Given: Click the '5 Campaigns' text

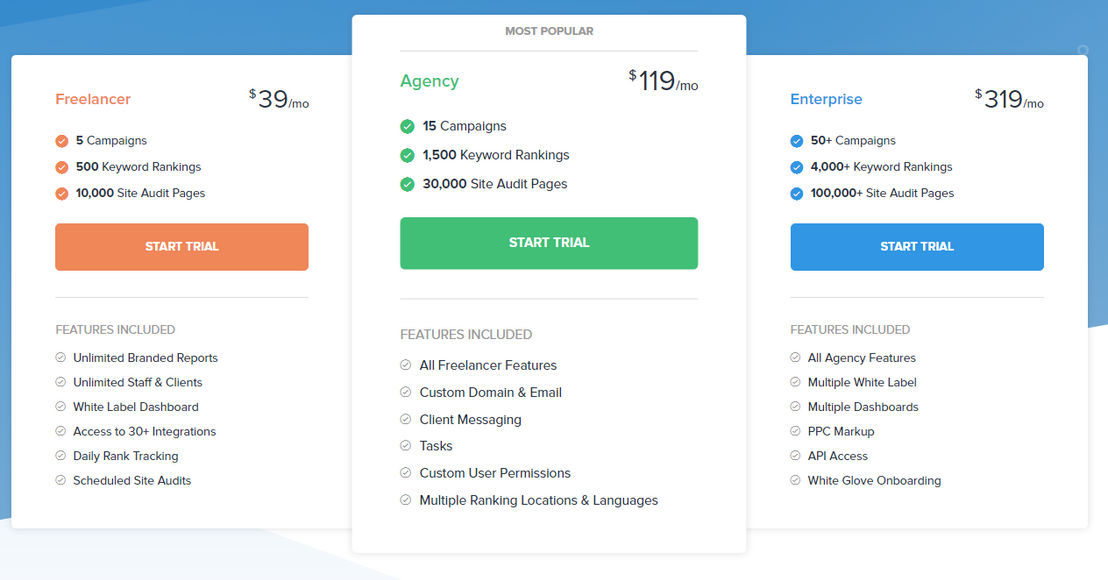Looking at the screenshot, I should tap(112, 141).
